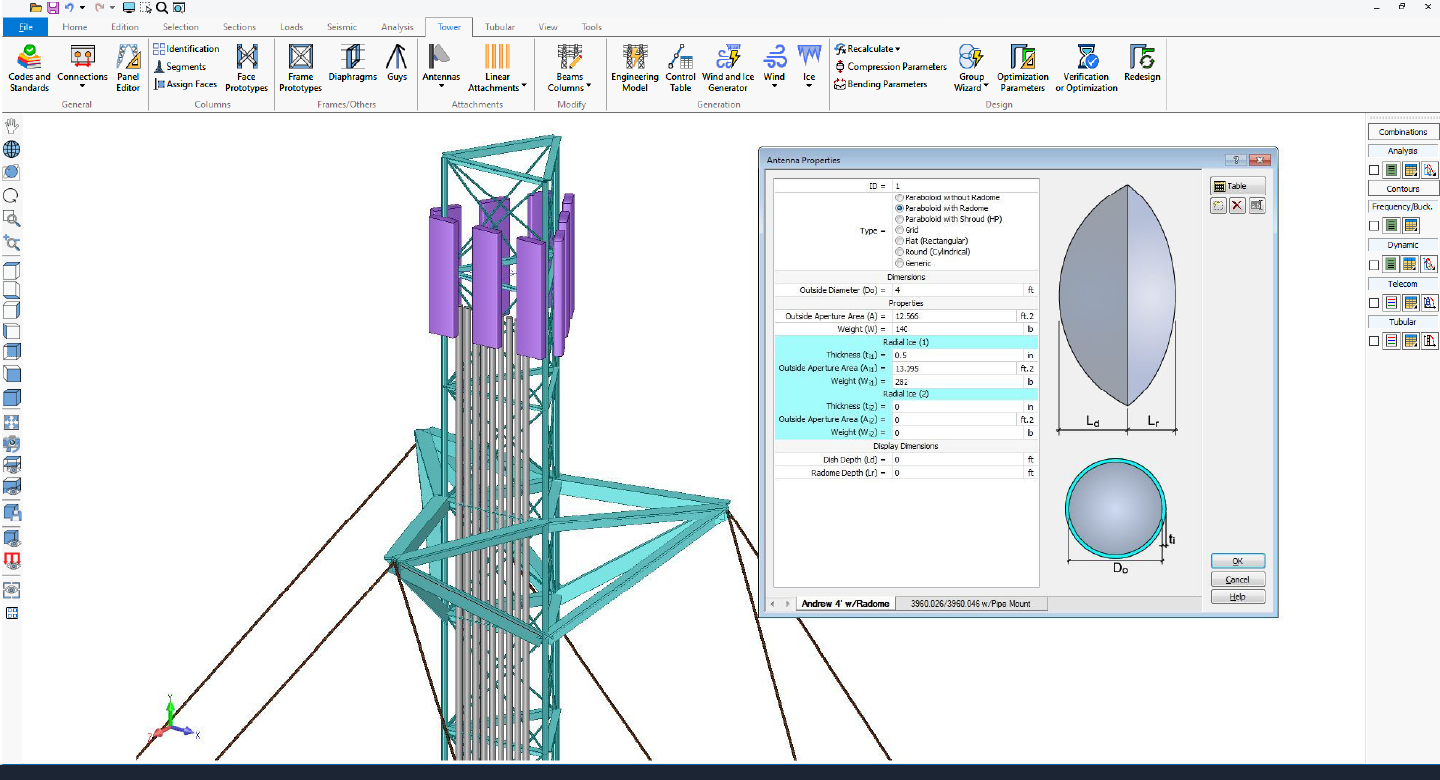This screenshot has width=1440, height=780.
Task: Open the Panel Editor
Action: coord(128,67)
